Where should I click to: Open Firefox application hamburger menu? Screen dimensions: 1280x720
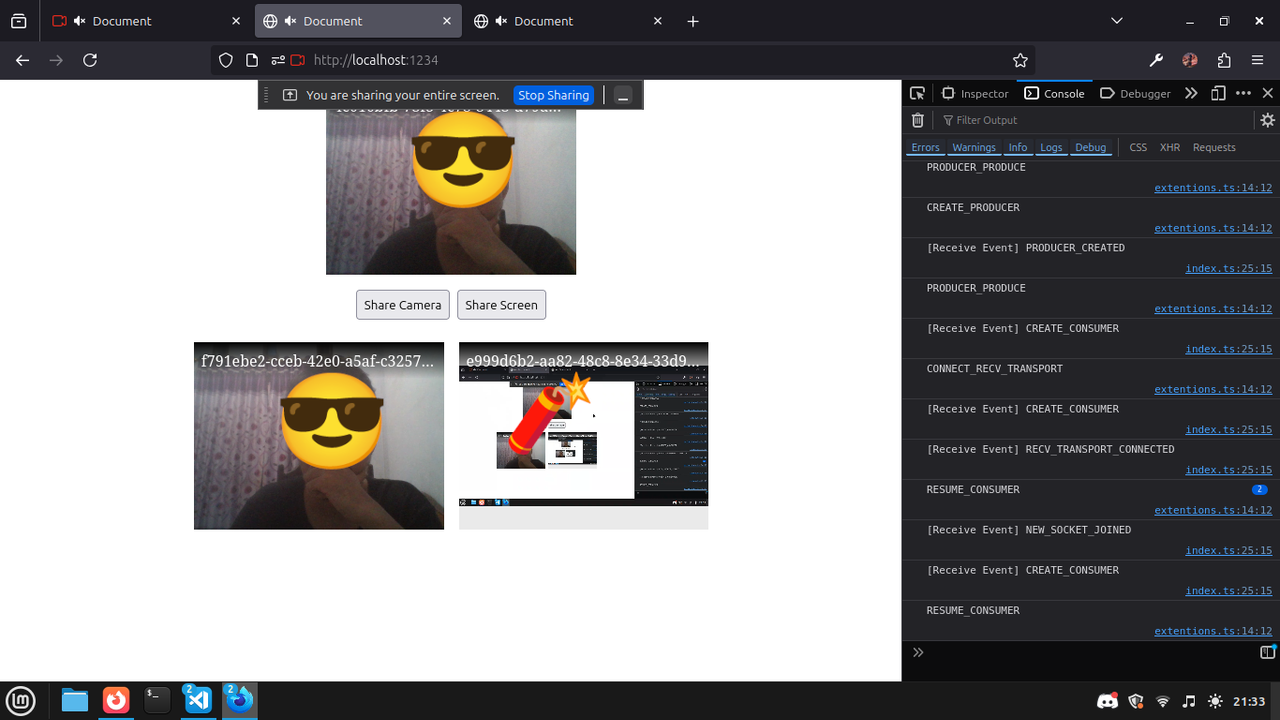[1258, 60]
